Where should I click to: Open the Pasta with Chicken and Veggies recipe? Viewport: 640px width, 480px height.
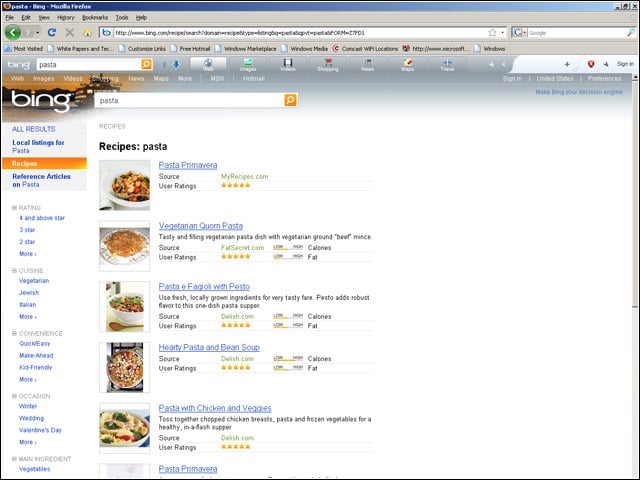215,408
